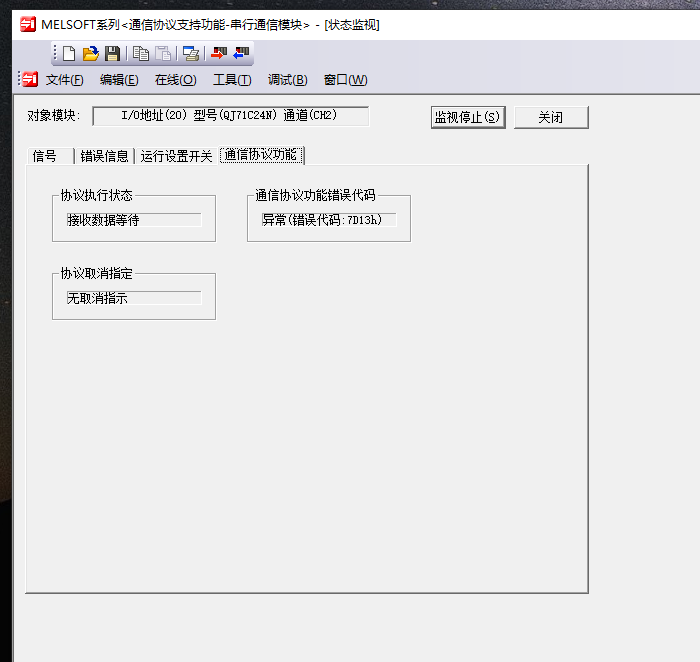Click the Copy icon in toolbar

point(141,54)
